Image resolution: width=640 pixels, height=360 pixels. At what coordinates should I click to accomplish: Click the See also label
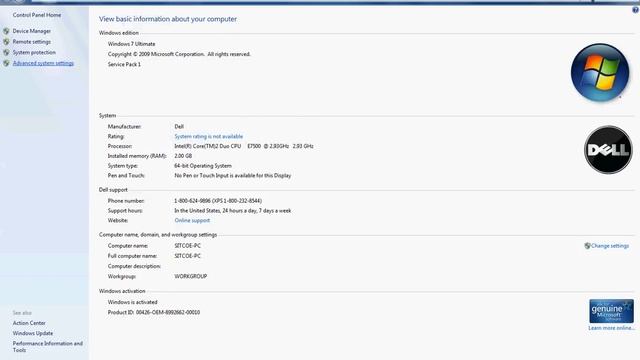(x=22, y=313)
